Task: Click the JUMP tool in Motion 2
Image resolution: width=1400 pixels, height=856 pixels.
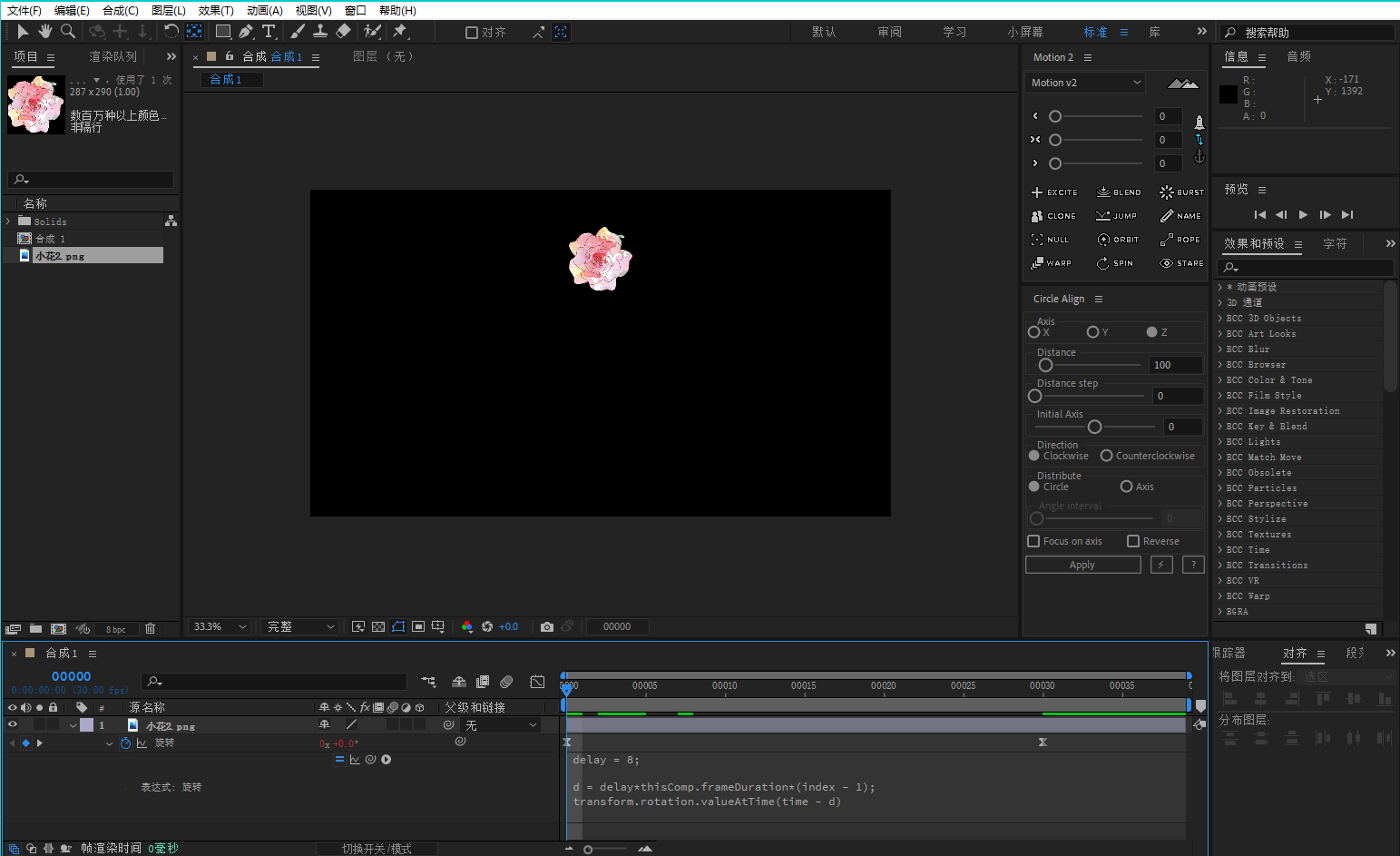Action: [x=1117, y=216]
